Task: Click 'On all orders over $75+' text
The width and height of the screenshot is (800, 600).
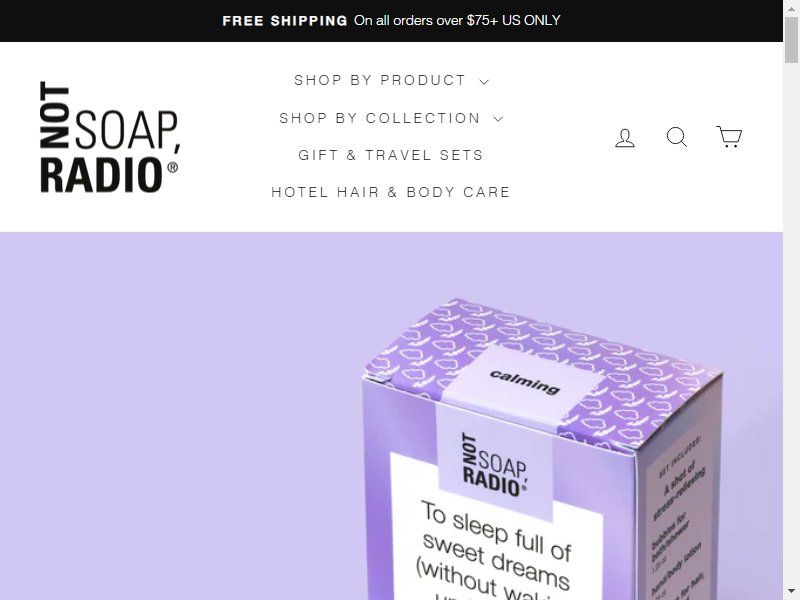Action: pos(426,20)
